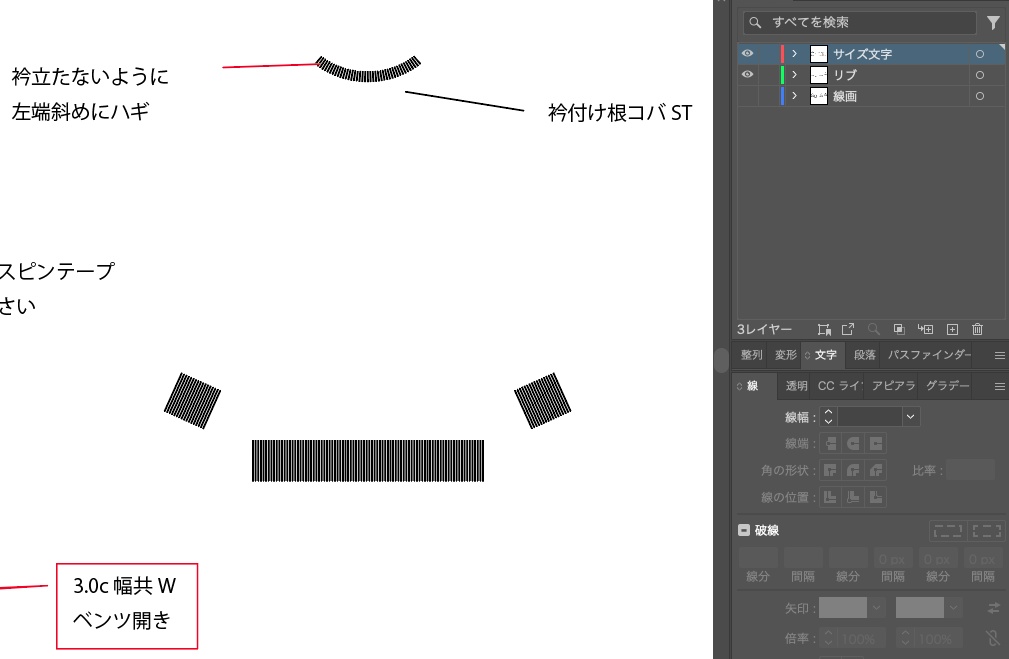The width and height of the screenshot is (1009, 659).
Task: Open the 線幅 stroke weight dropdown
Action: [x=910, y=417]
